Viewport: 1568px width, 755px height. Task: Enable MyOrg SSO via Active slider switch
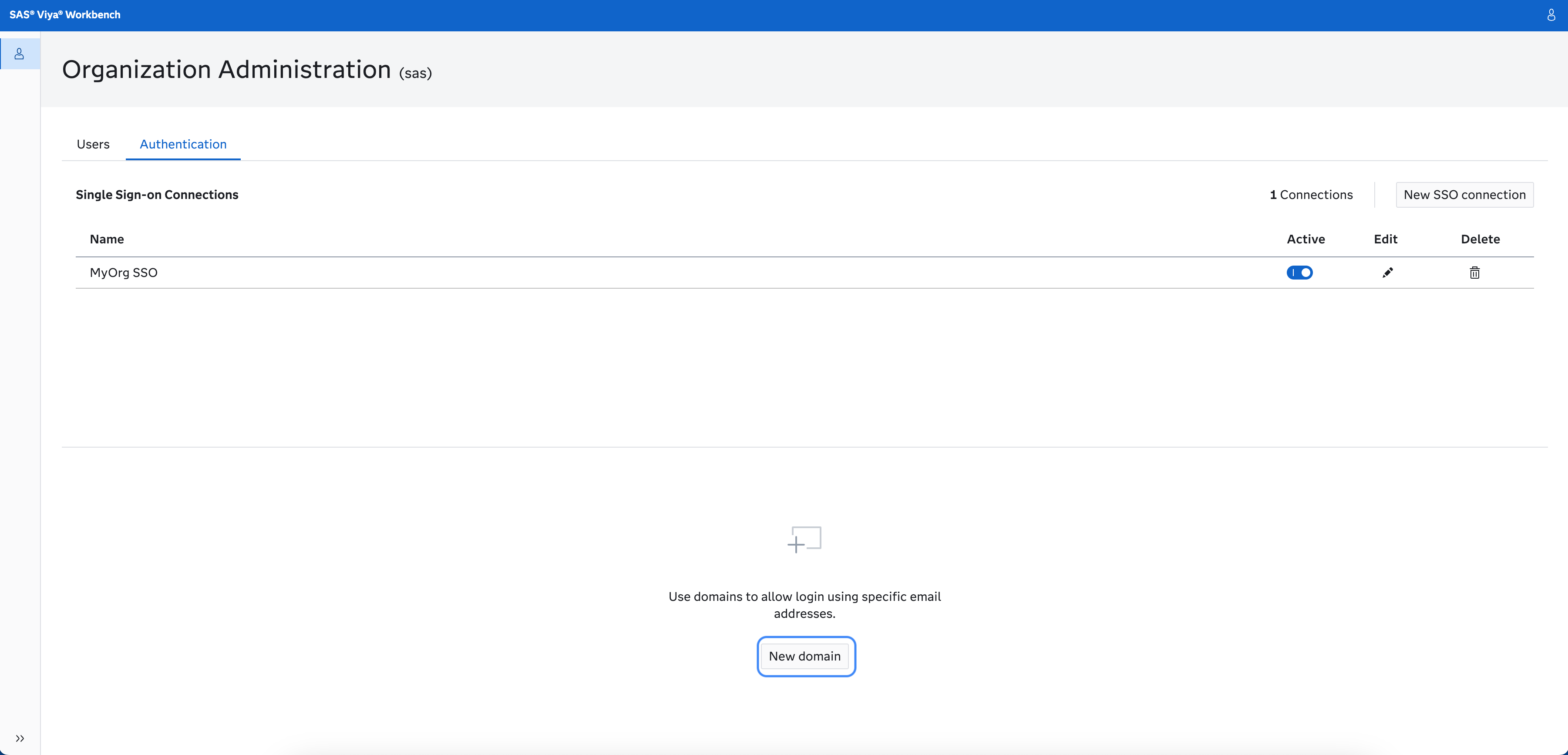(1300, 272)
